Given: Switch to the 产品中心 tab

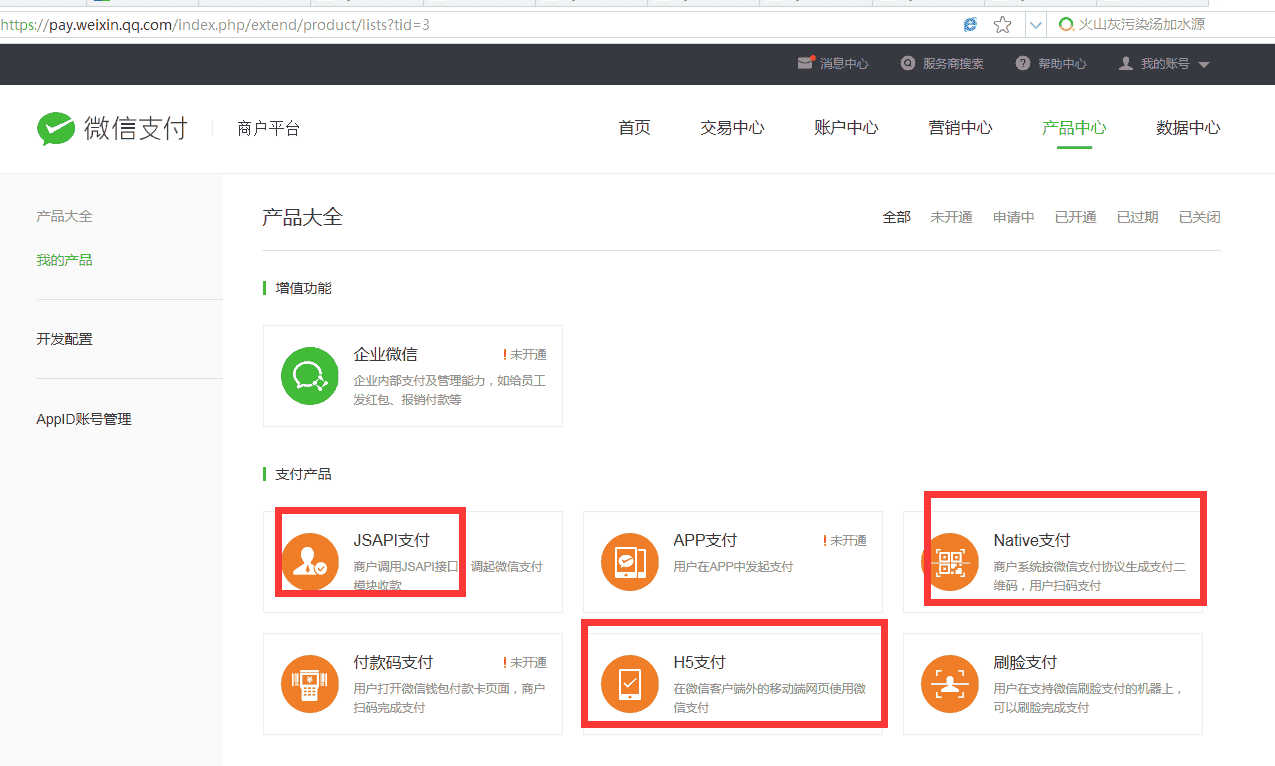Looking at the screenshot, I should point(1074,128).
